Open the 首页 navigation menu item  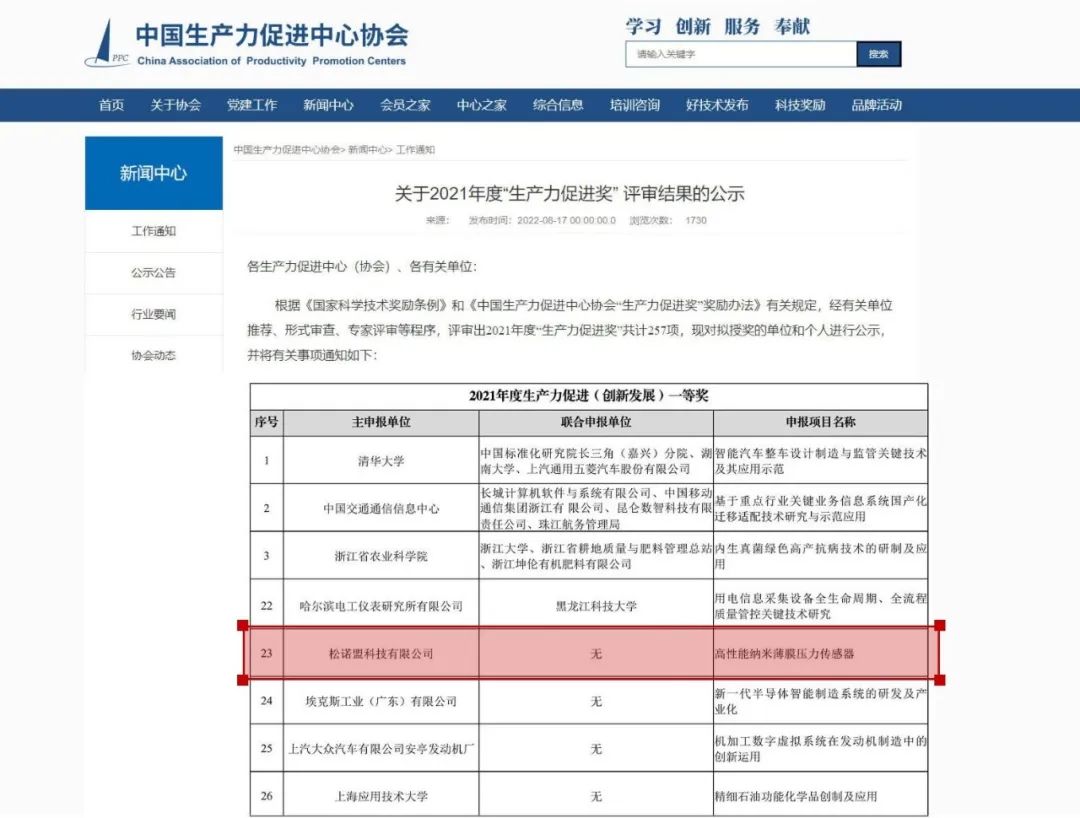pyautogui.click(x=111, y=105)
